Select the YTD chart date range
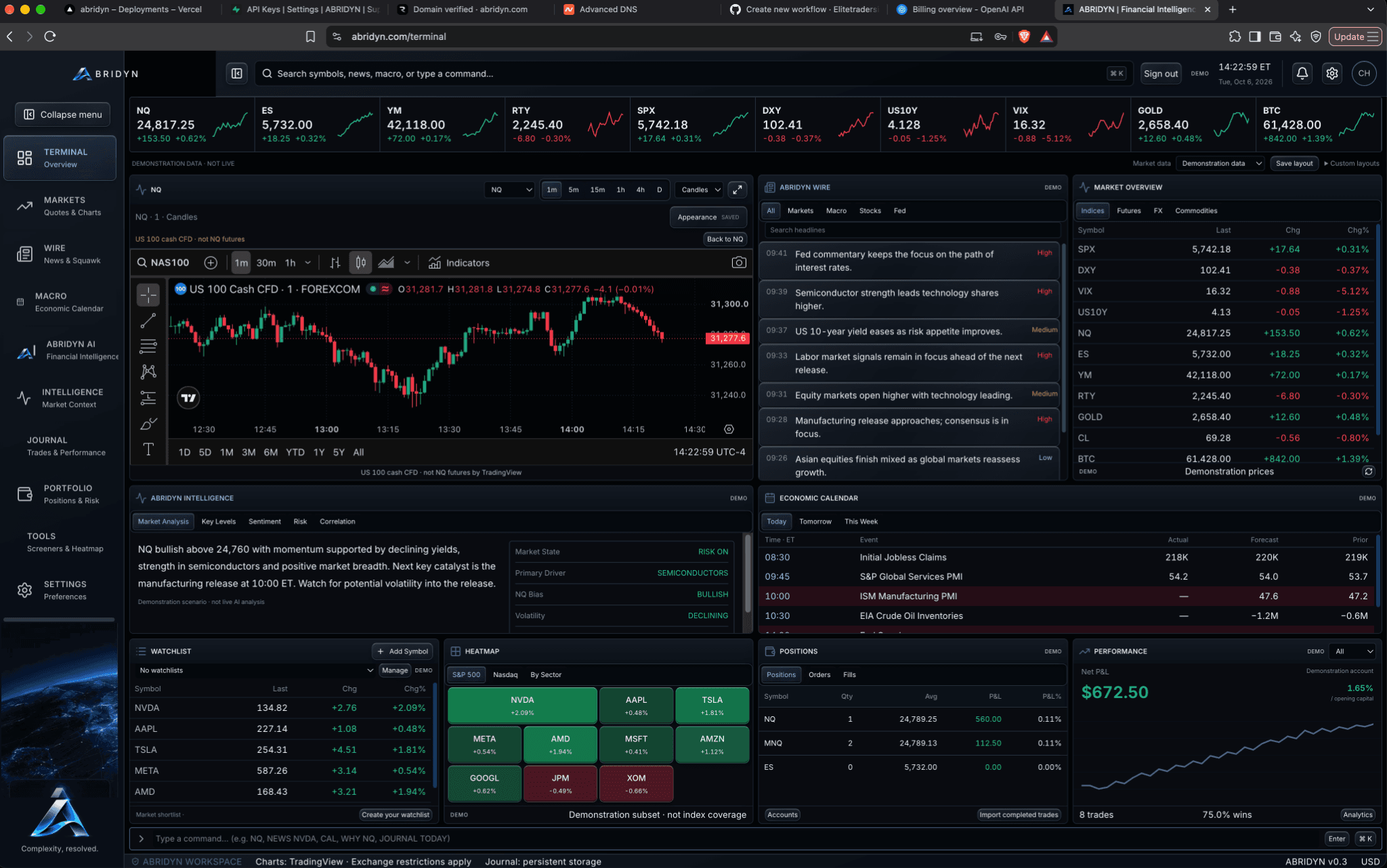 click(295, 452)
